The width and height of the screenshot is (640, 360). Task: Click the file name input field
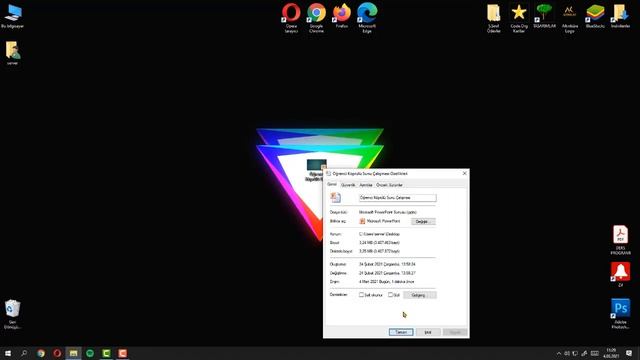pyautogui.click(x=398, y=198)
